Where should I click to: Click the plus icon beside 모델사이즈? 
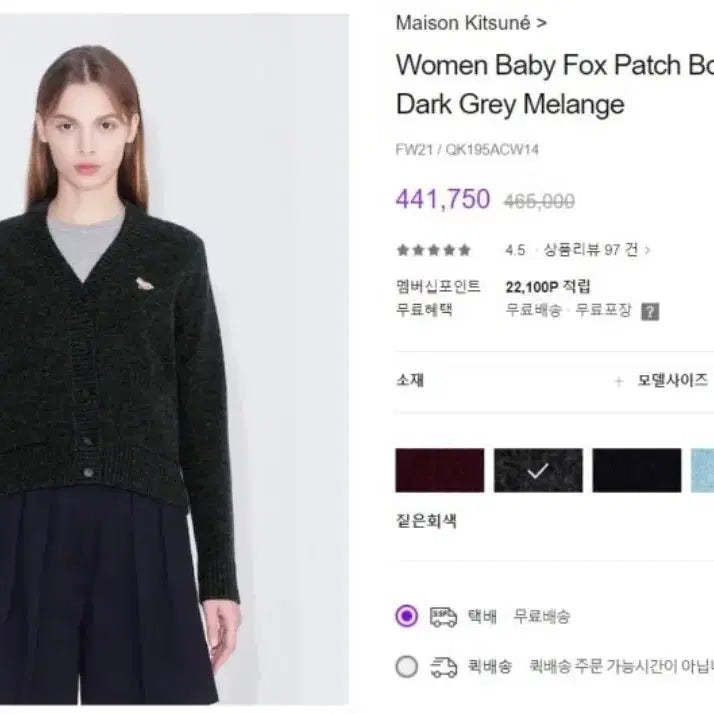pos(618,381)
